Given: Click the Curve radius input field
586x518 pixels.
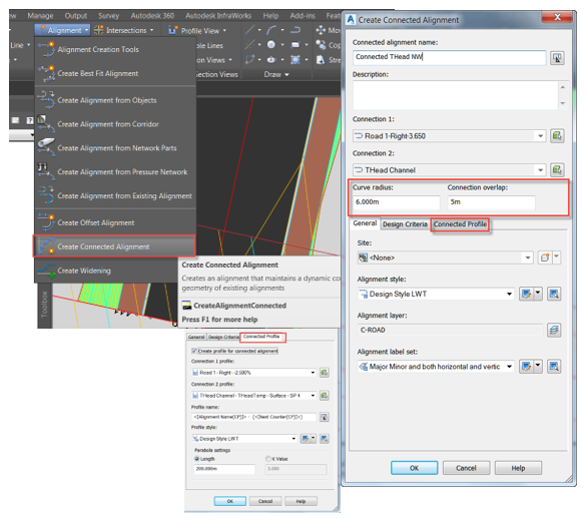Looking at the screenshot, I should tap(397, 202).
